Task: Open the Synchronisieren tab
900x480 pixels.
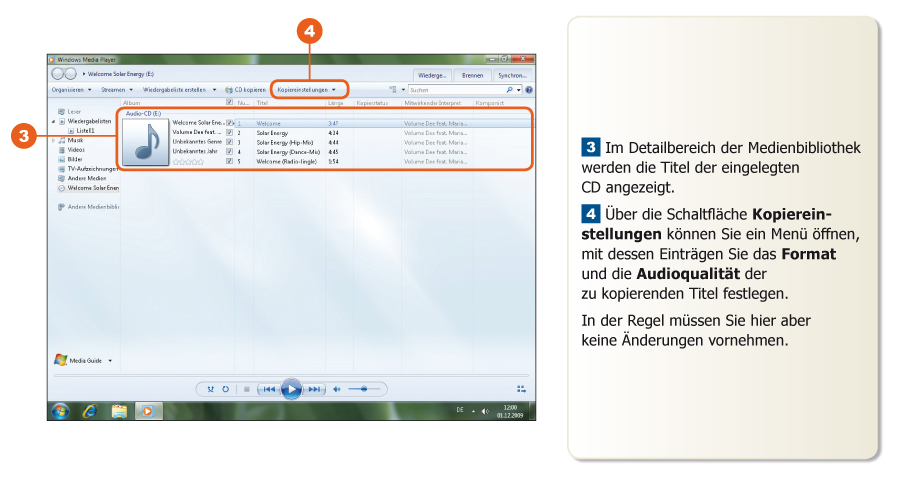Action: pyautogui.click(x=512, y=75)
